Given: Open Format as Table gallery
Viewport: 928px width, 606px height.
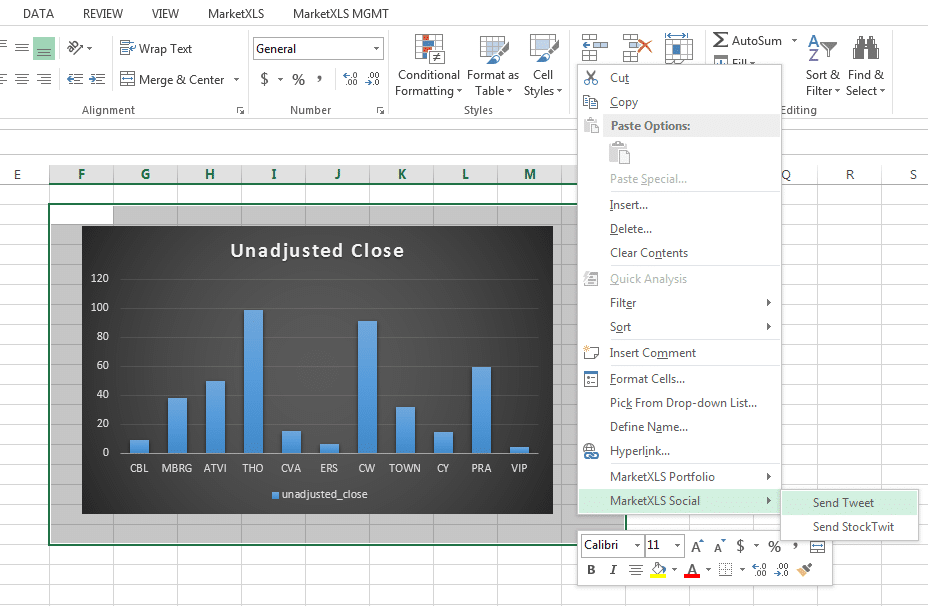Looking at the screenshot, I should [x=493, y=66].
